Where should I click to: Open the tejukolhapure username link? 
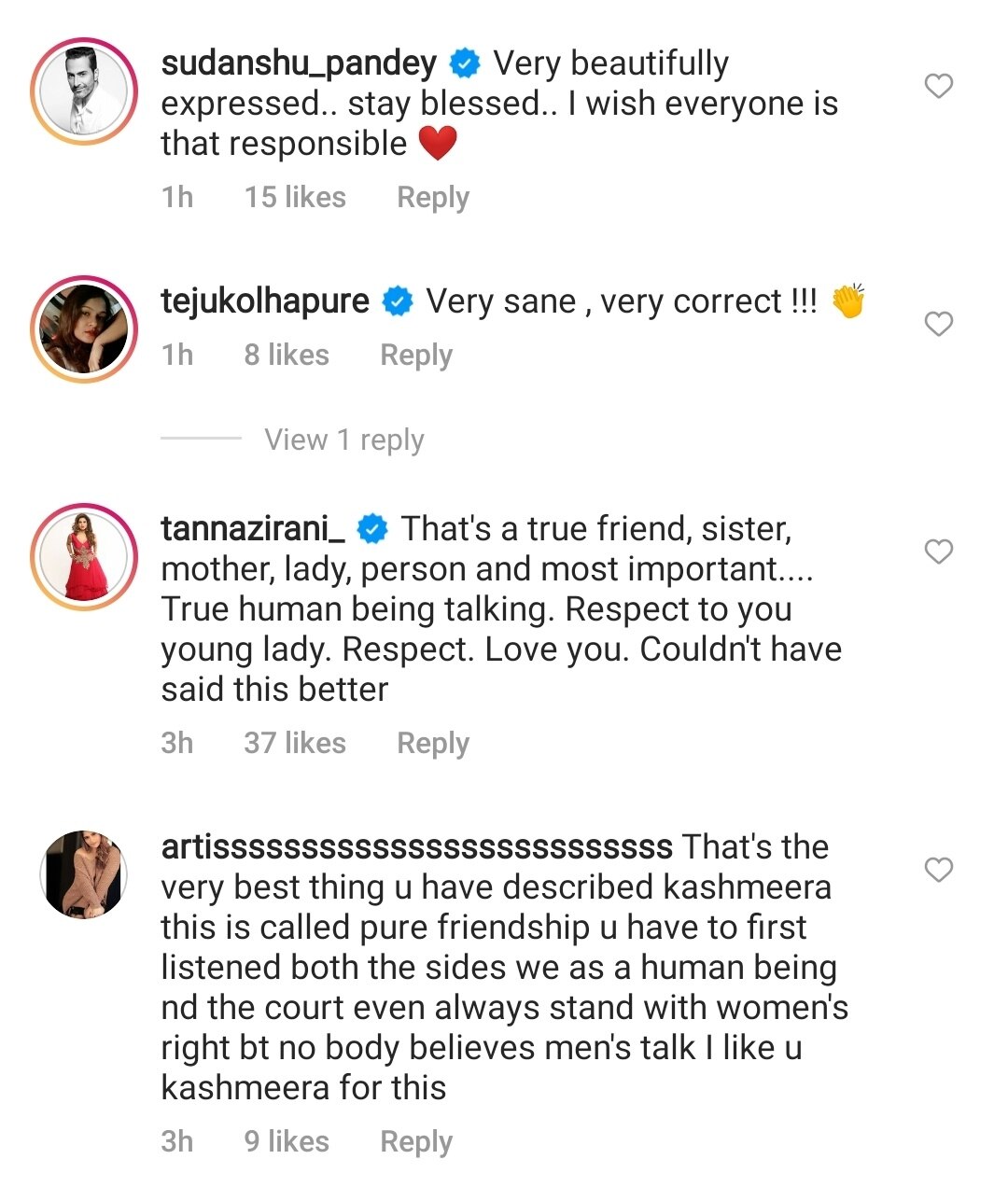pyautogui.click(x=265, y=301)
